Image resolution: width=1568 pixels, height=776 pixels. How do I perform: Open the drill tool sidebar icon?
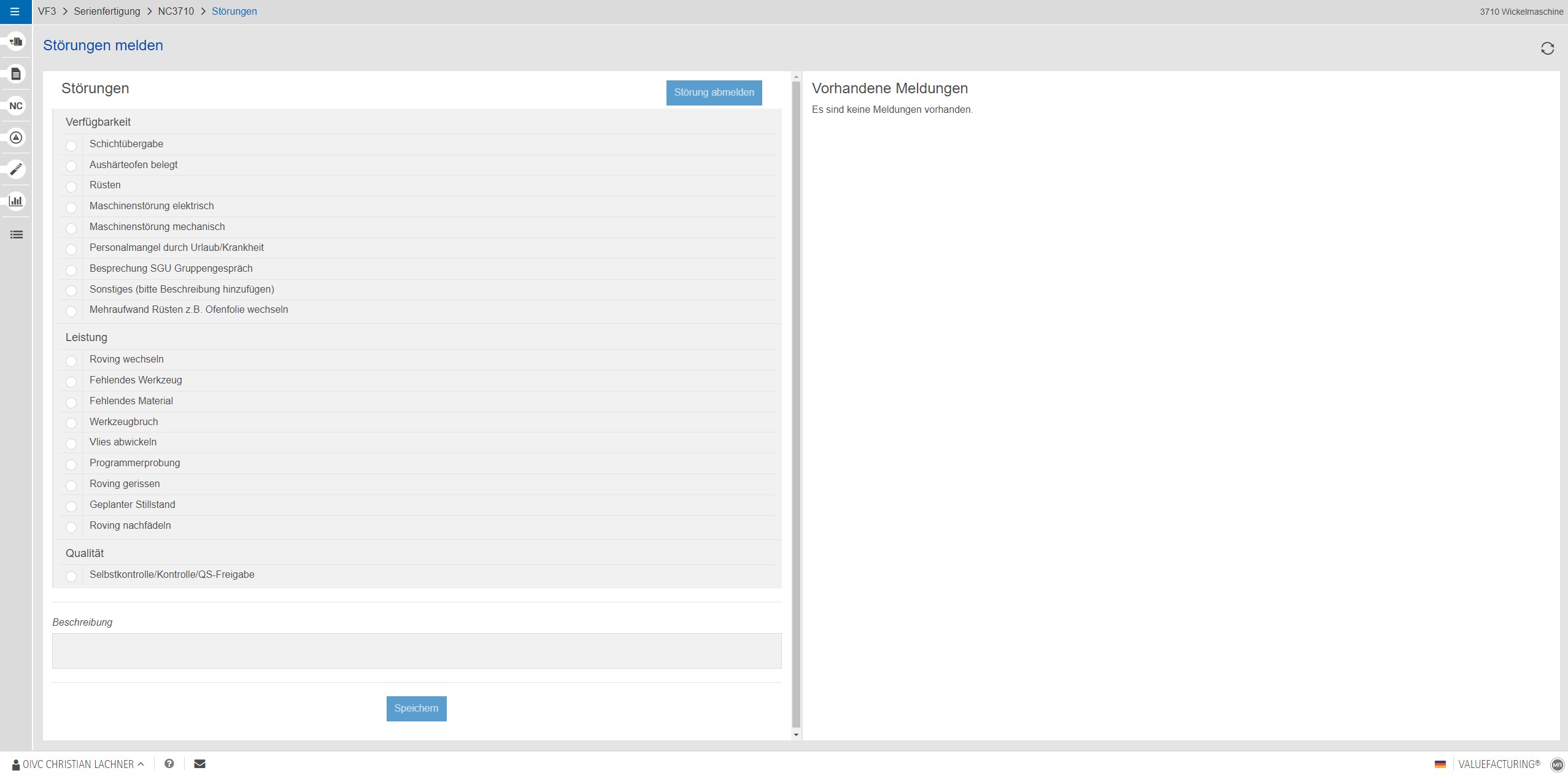[16, 169]
